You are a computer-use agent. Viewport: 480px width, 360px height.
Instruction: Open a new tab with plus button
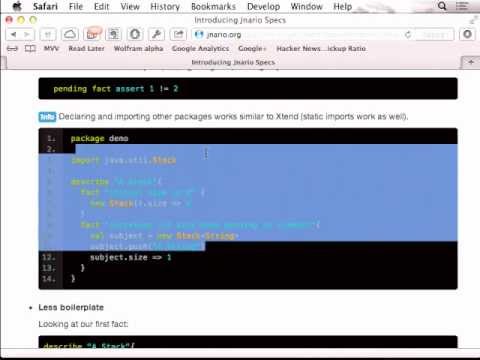pos(471,62)
